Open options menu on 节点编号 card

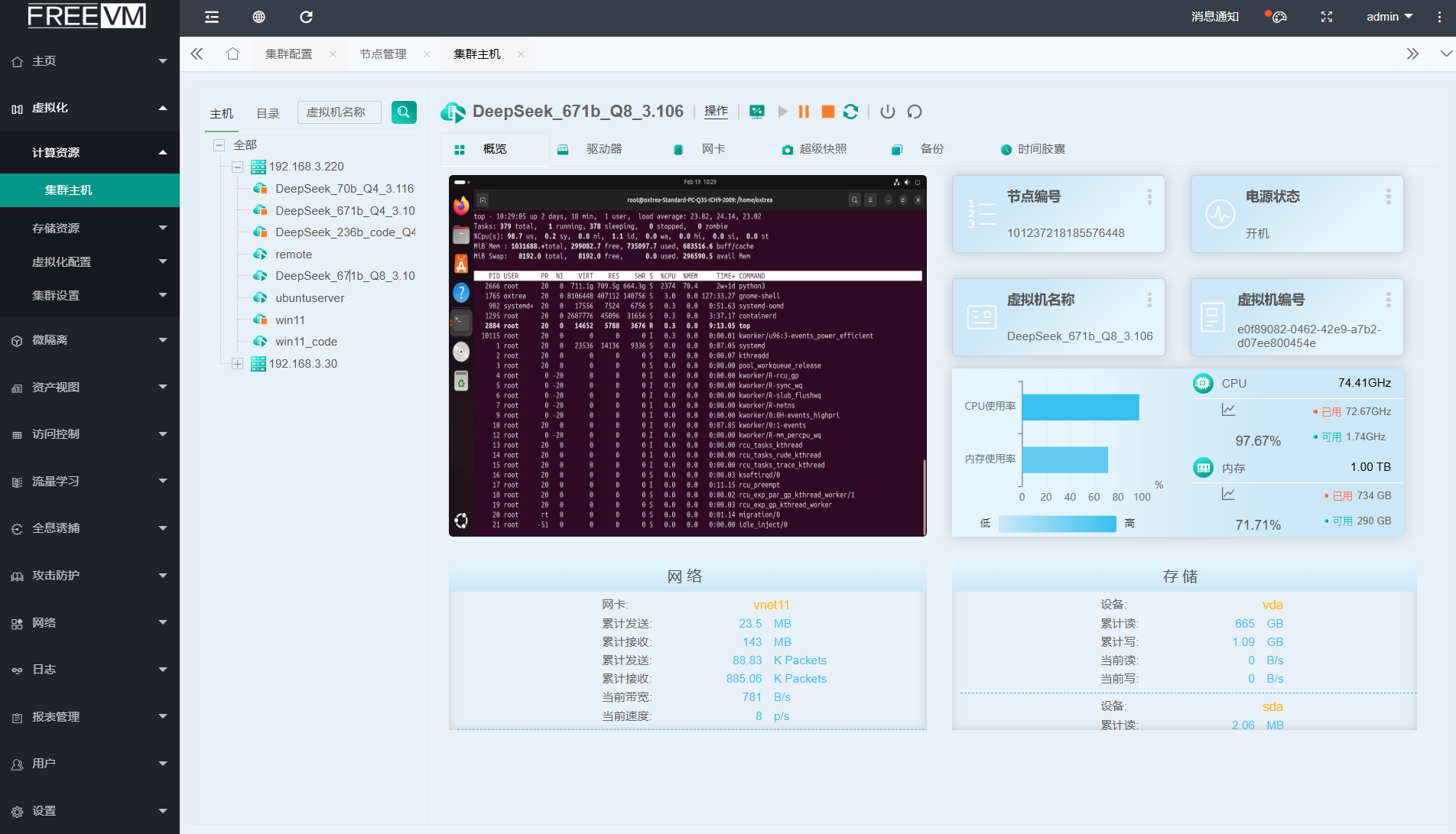pos(1149,197)
